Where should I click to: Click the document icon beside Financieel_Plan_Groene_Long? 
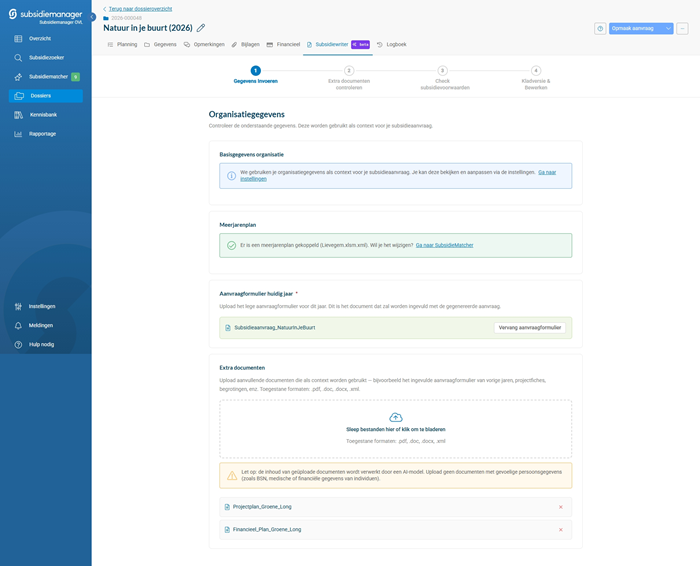pos(227,530)
